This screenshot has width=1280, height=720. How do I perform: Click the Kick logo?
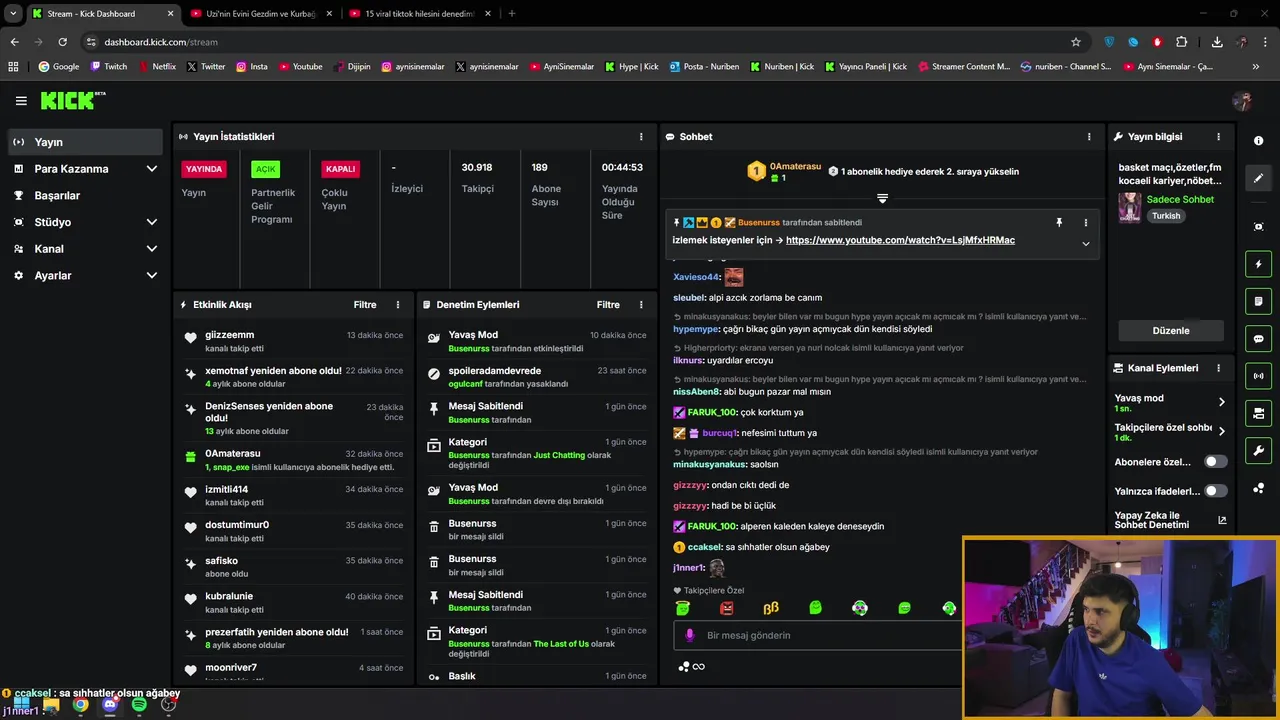(72, 100)
